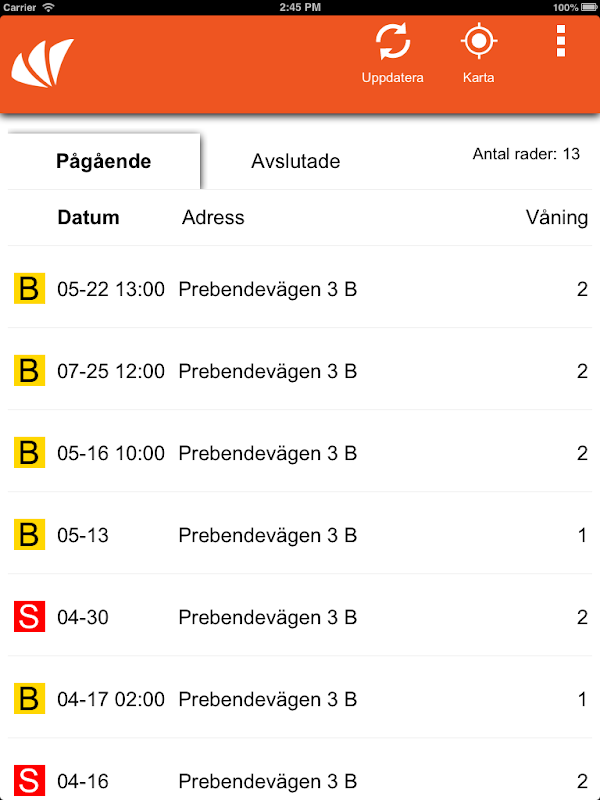This screenshot has width=600, height=800.
Task: Select the 04-30 row address text
Action: (x=267, y=617)
